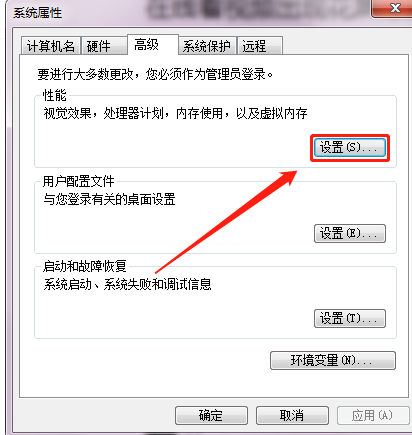Click the 应用(A) button
This screenshot has height=435, width=412.
(373, 415)
